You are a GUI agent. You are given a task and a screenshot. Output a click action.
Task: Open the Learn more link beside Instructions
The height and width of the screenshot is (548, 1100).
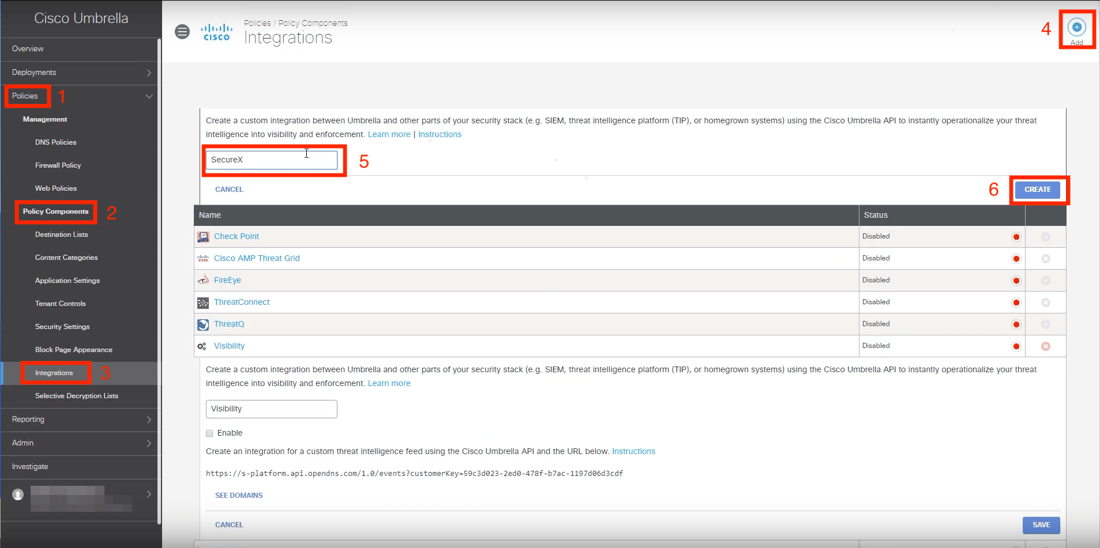pos(389,134)
